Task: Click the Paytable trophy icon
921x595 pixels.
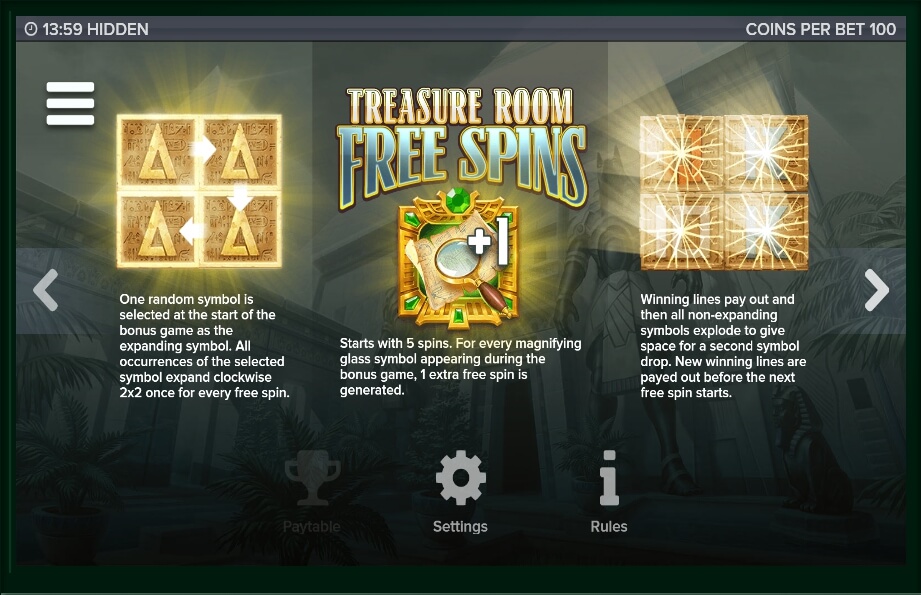Action: [312, 478]
